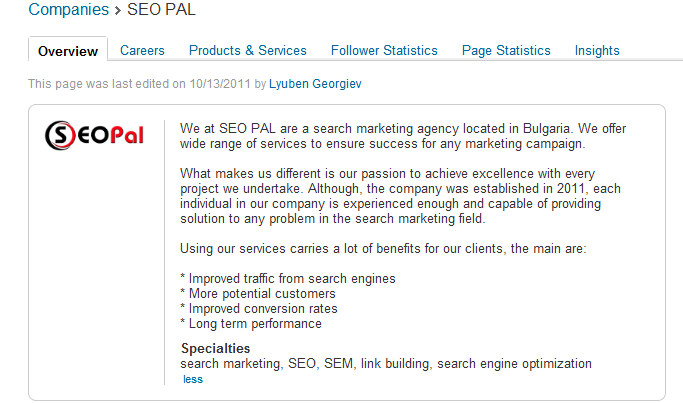The image size is (683, 403).
Task: Open the Companies breadcrumb link
Action: [x=68, y=10]
